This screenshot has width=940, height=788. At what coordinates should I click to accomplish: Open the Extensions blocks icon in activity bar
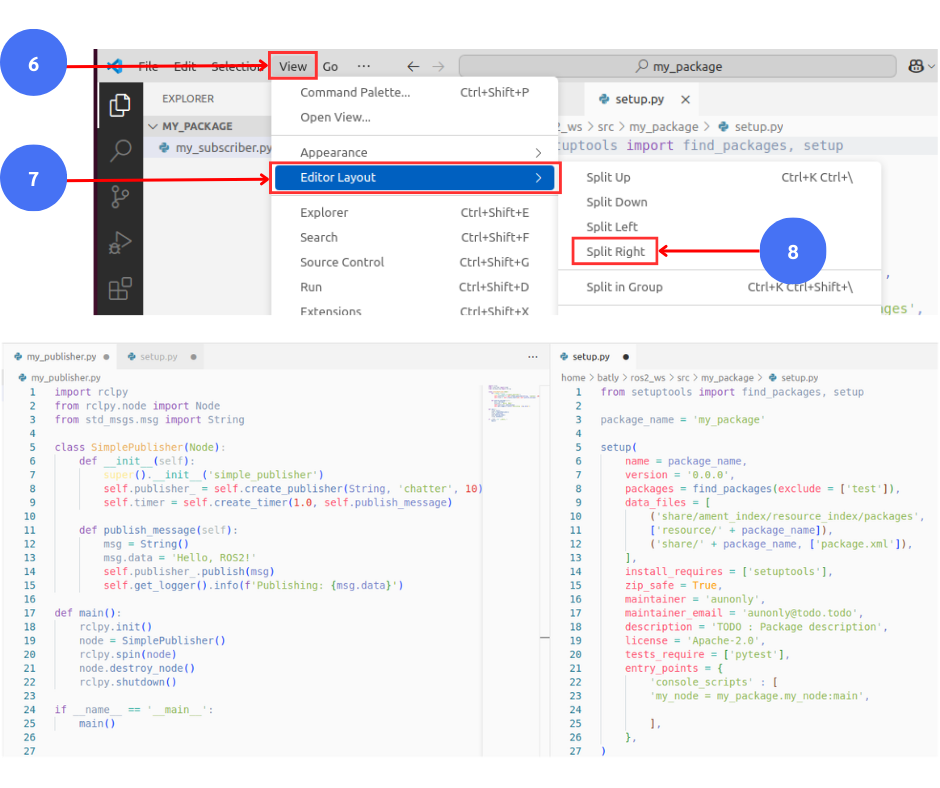coord(120,289)
